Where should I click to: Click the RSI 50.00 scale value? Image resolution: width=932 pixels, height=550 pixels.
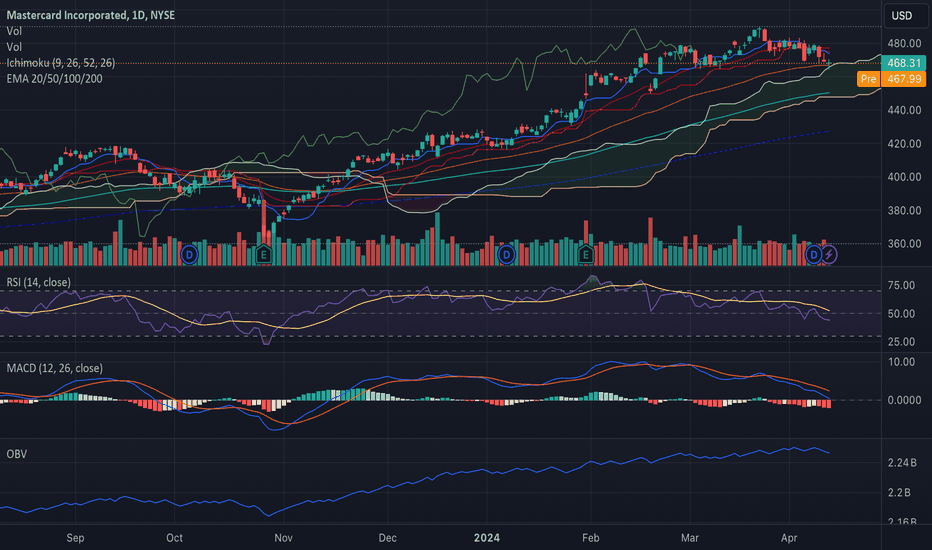901,313
